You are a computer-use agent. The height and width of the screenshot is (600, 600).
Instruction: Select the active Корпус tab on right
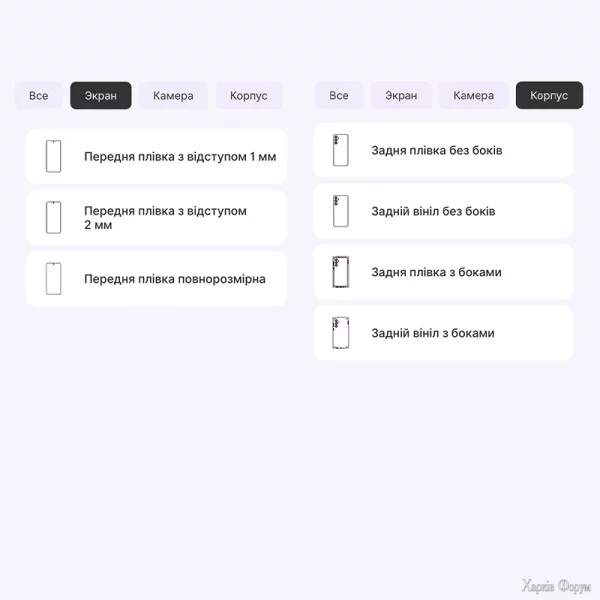[549, 96]
